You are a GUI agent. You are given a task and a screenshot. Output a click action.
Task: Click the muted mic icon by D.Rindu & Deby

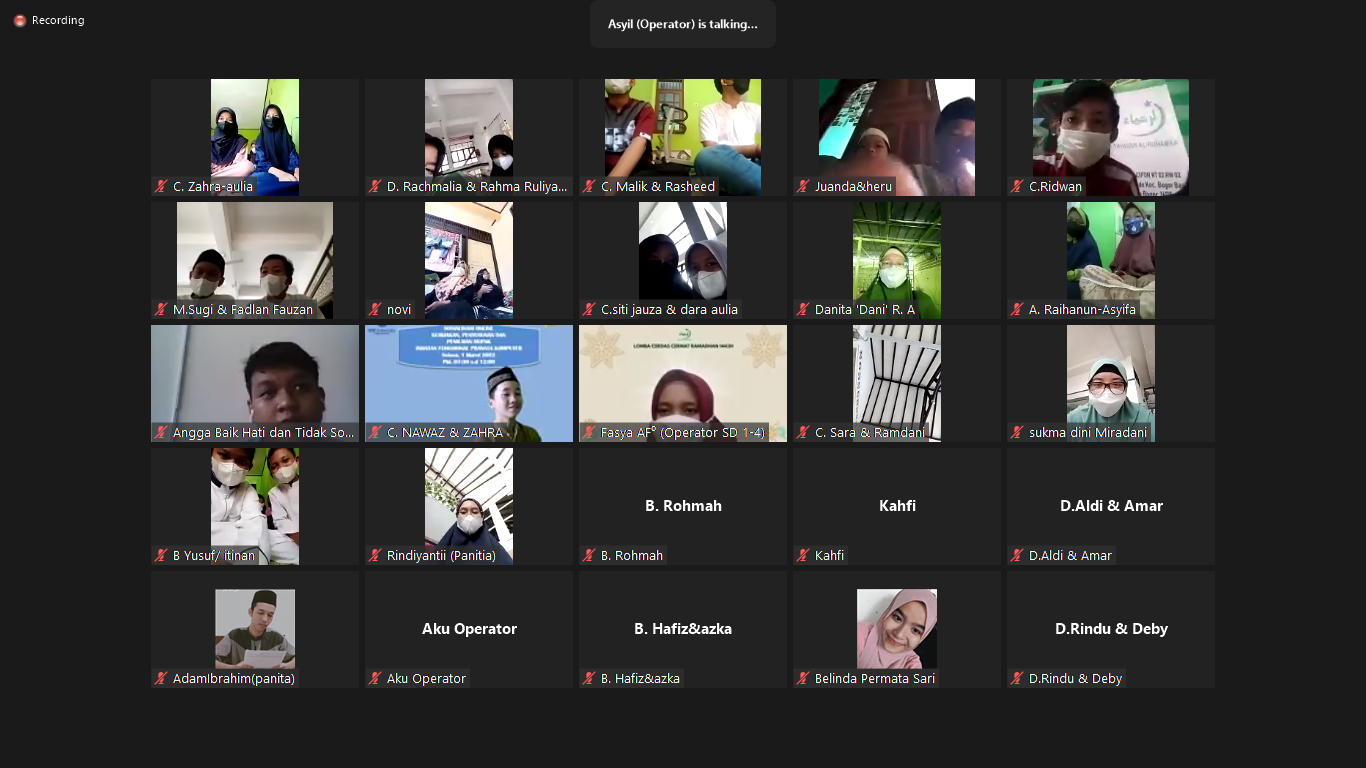click(x=1017, y=679)
